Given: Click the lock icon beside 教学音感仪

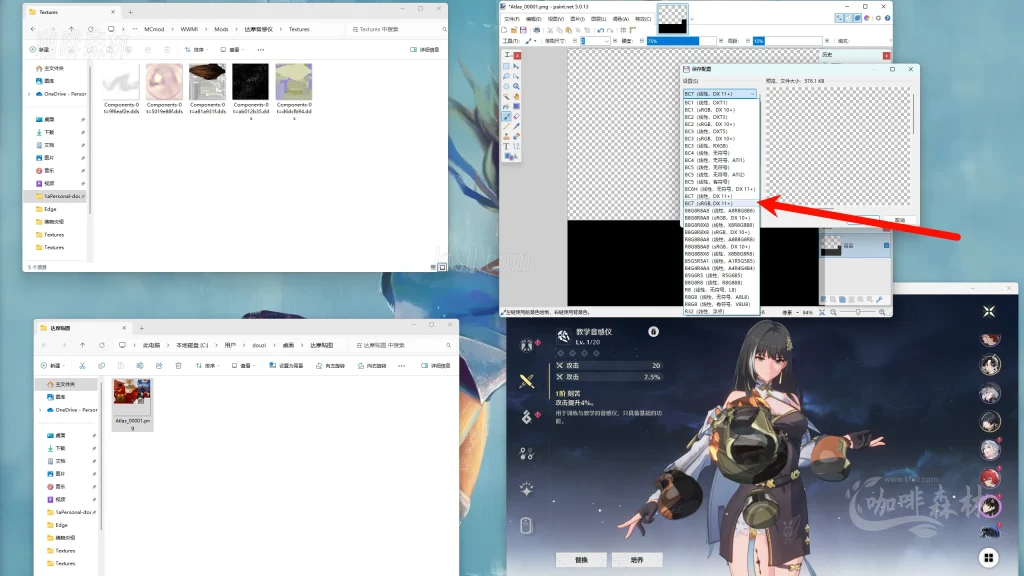Looking at the screenshot, I should [653, 332].
